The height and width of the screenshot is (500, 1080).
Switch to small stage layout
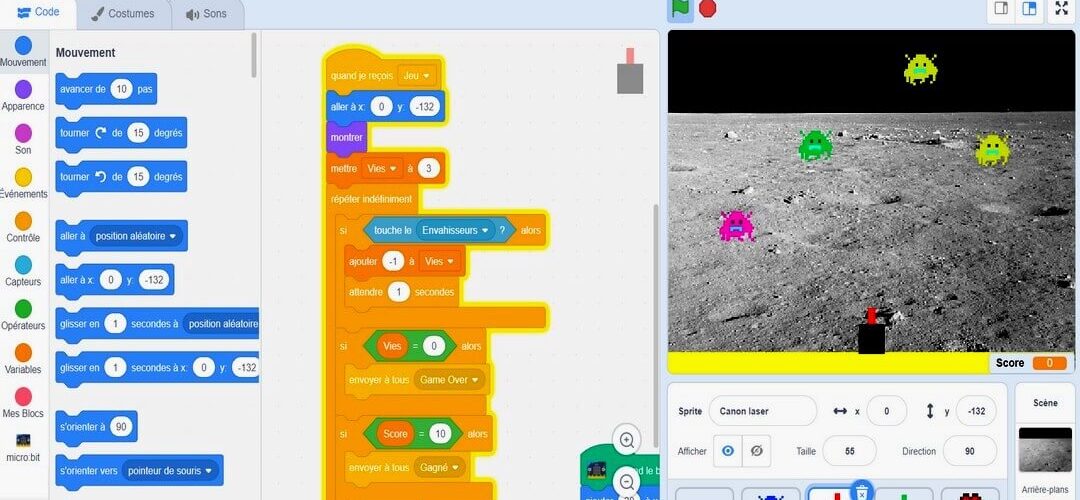(x=1001, y=9)
